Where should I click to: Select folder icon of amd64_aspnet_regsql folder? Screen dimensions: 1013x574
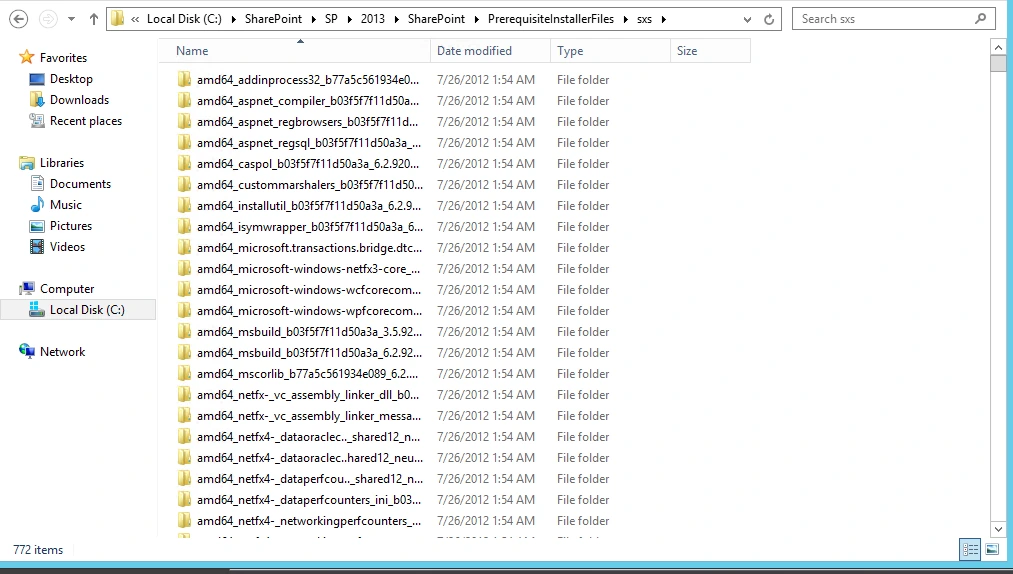[184, 142]
